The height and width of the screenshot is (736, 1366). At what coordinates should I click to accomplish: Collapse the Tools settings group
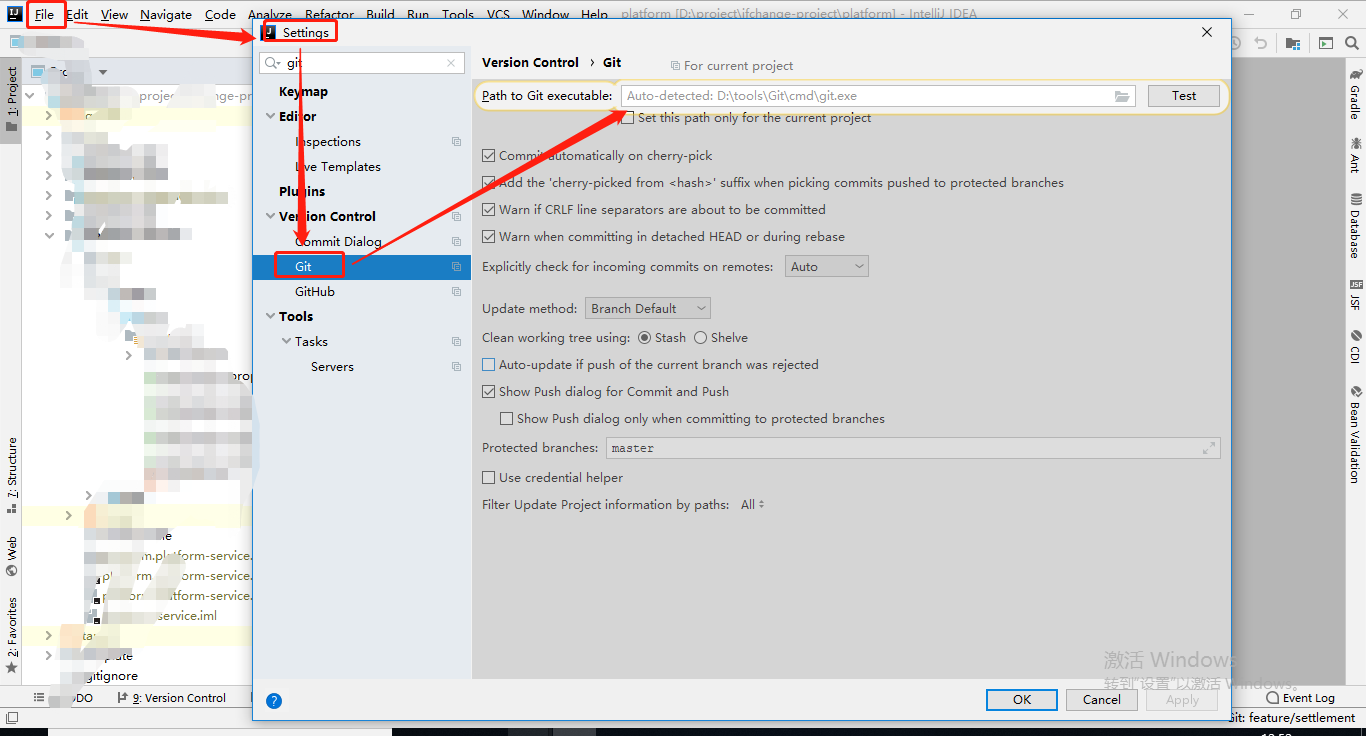pos(270,317)
